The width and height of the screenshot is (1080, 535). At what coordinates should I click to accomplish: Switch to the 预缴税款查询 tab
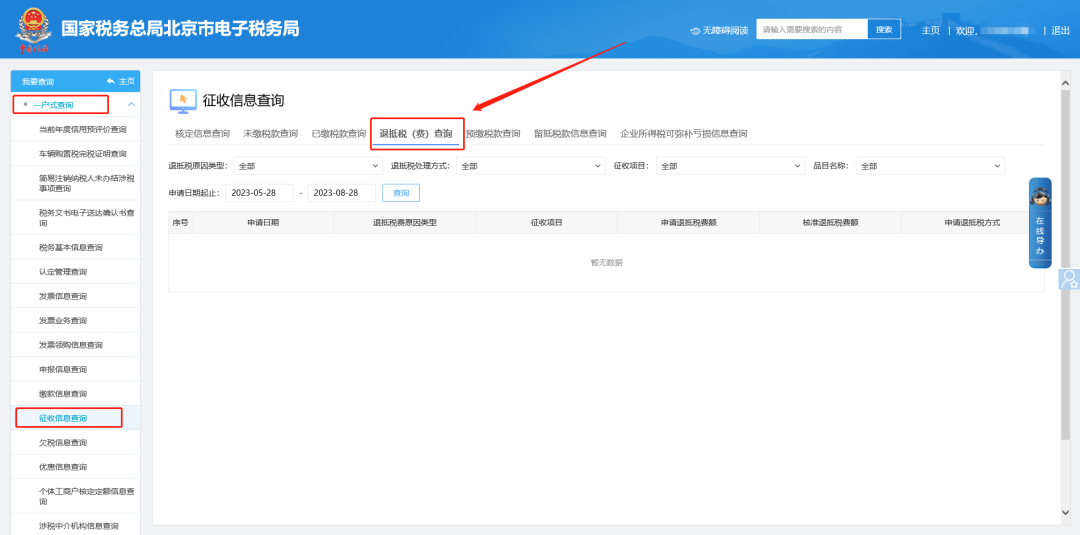493,134
